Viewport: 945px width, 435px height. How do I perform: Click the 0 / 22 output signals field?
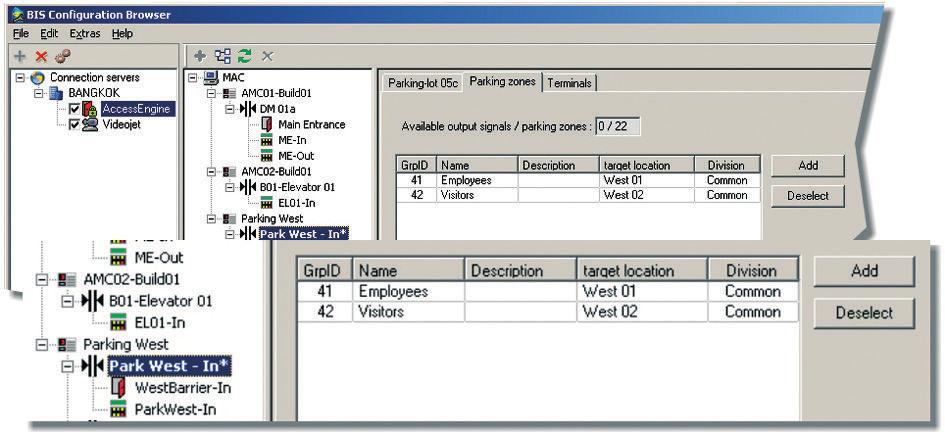click(x=617, y=127)
